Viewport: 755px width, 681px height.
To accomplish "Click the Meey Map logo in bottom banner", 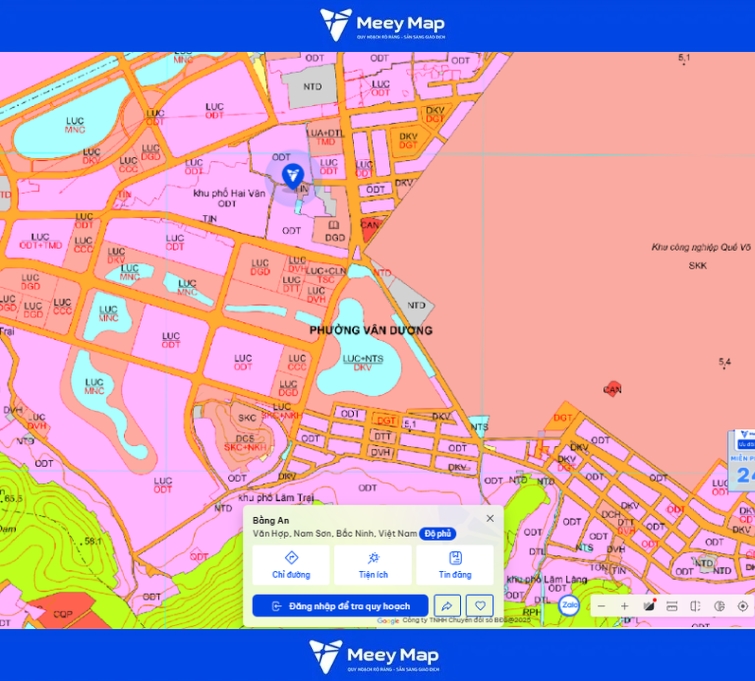I will 374,656.
